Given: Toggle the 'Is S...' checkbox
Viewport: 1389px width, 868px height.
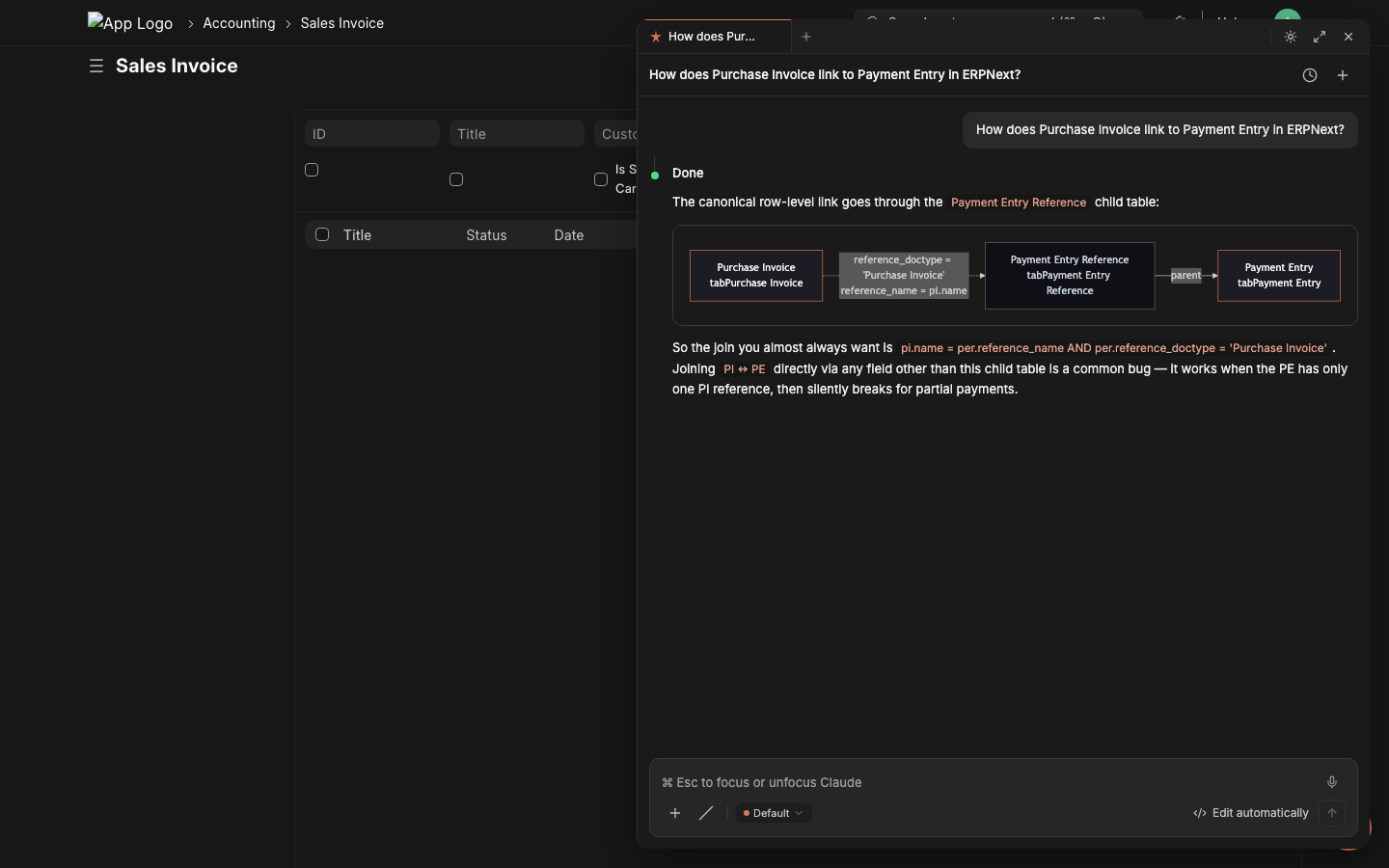Looking at the screenshot, I should tap(601, 179).
